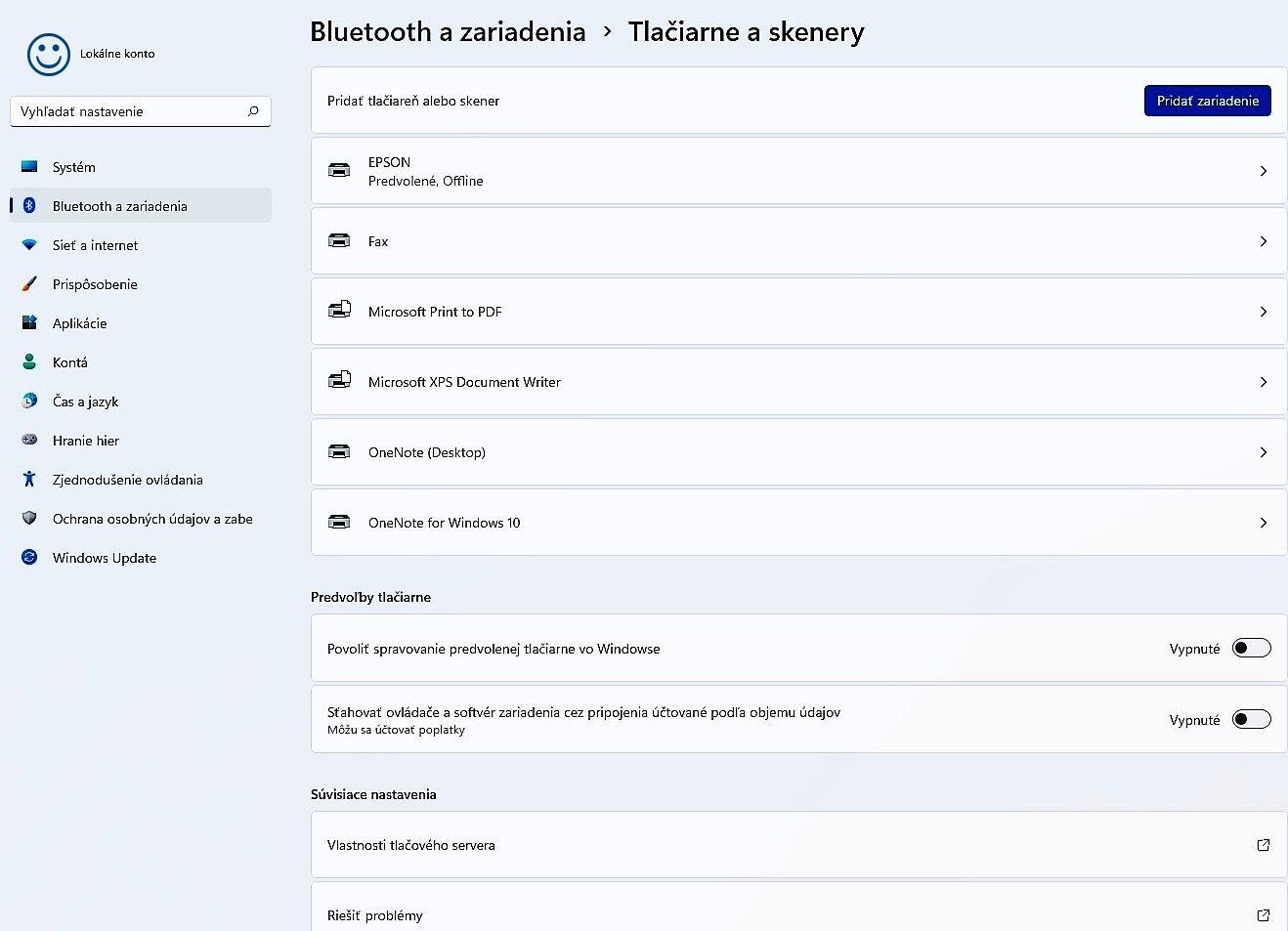Click the EPSON Predvolené, Offline status text
The width and height of the screenshot is (1288, 931).
click(425, 181)
